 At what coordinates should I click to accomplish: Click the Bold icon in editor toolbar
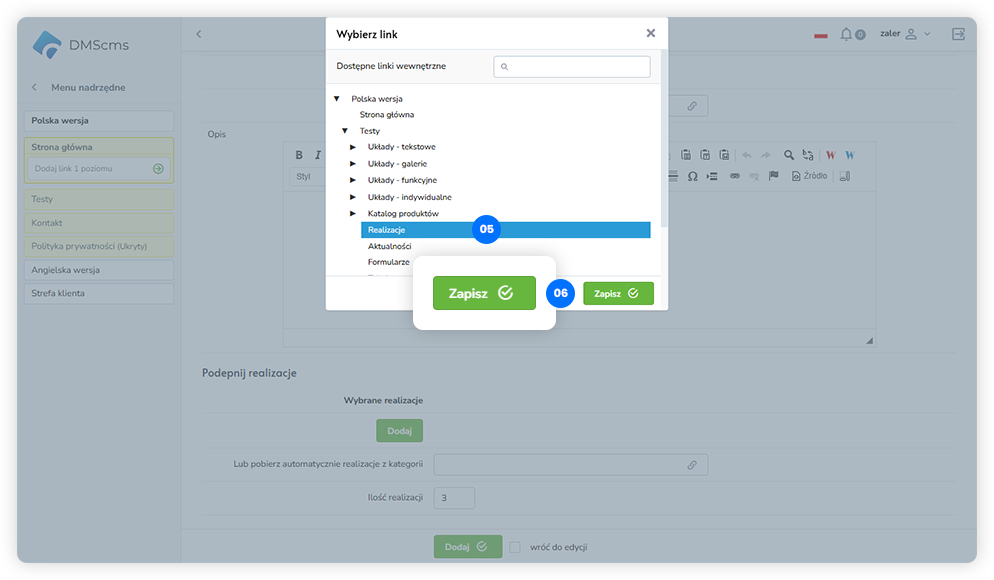tap(299, 155)
